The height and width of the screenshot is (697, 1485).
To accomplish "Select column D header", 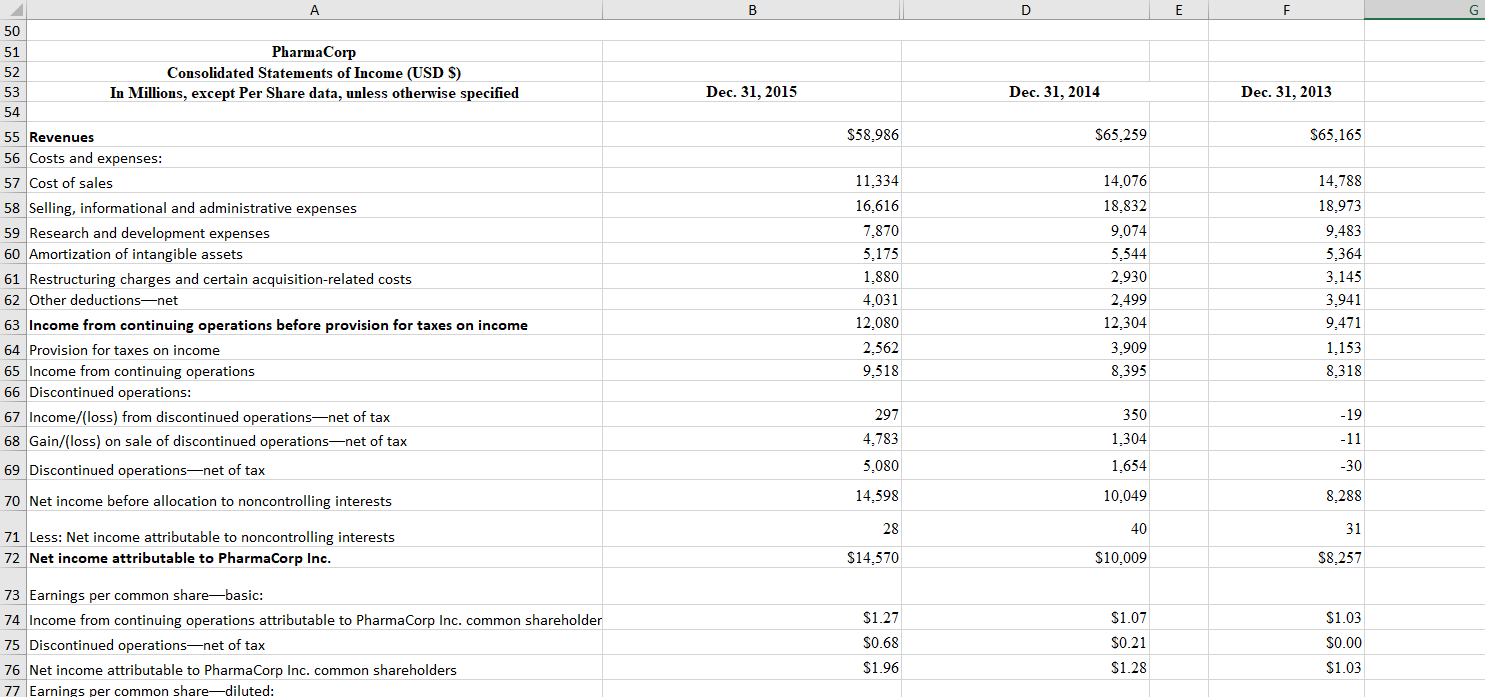I will [1025, 9].
